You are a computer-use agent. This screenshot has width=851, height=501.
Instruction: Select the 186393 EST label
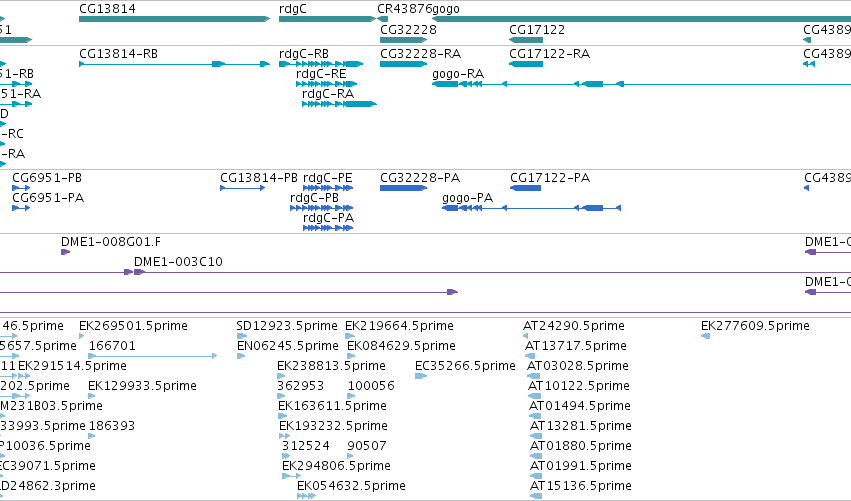(x=112, y=426)
